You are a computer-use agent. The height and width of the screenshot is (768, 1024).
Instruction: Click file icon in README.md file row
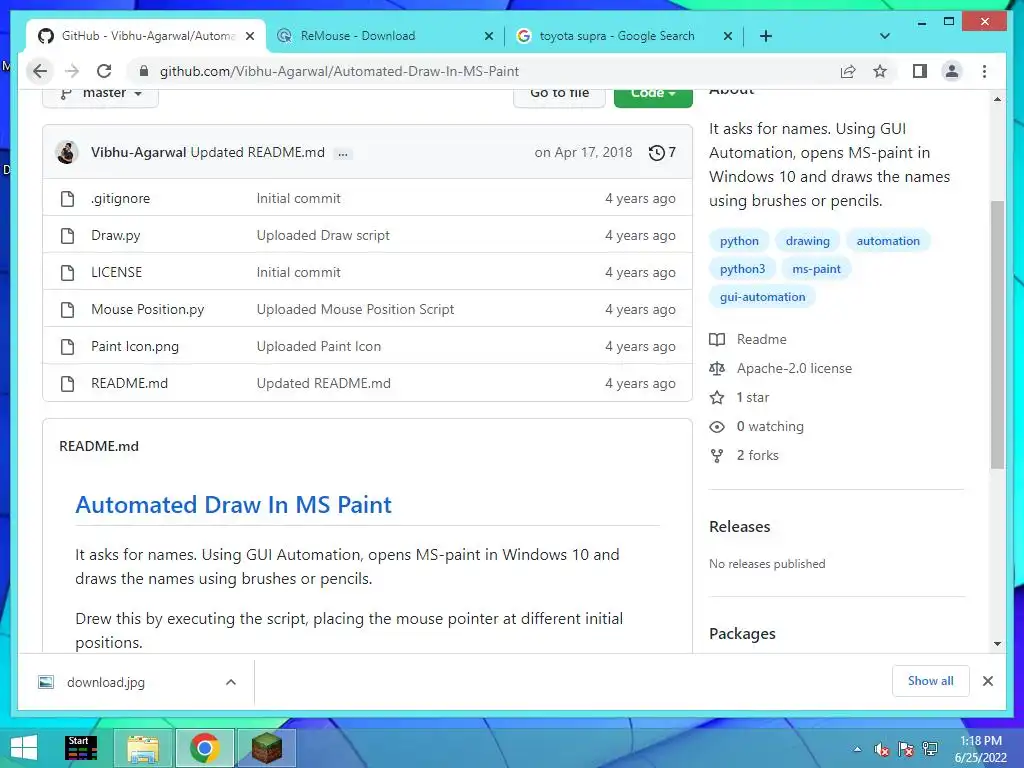67,383
